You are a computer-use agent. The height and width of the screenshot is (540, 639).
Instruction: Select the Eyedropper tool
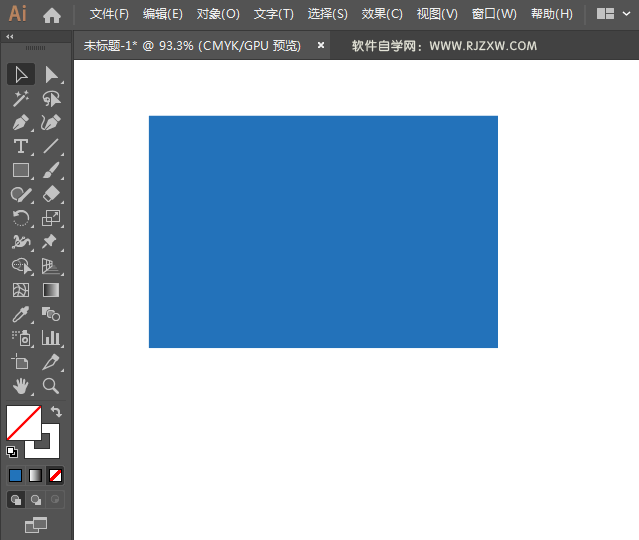[21, 314]
